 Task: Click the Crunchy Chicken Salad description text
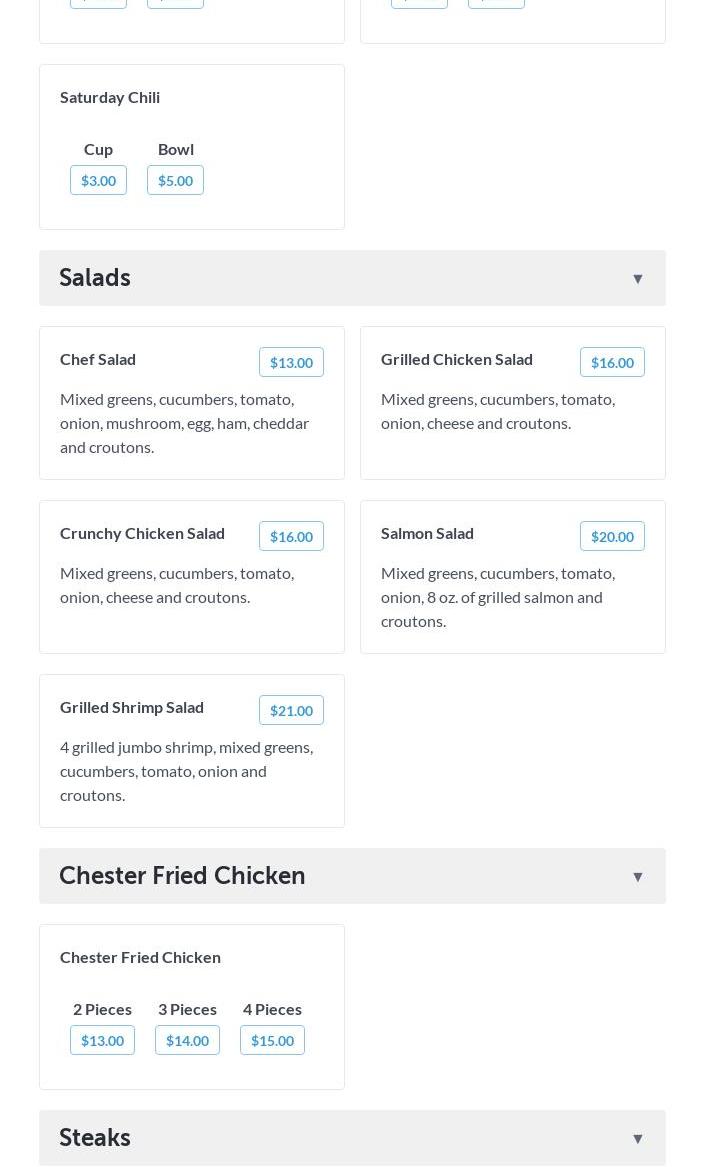click(177, 585)
